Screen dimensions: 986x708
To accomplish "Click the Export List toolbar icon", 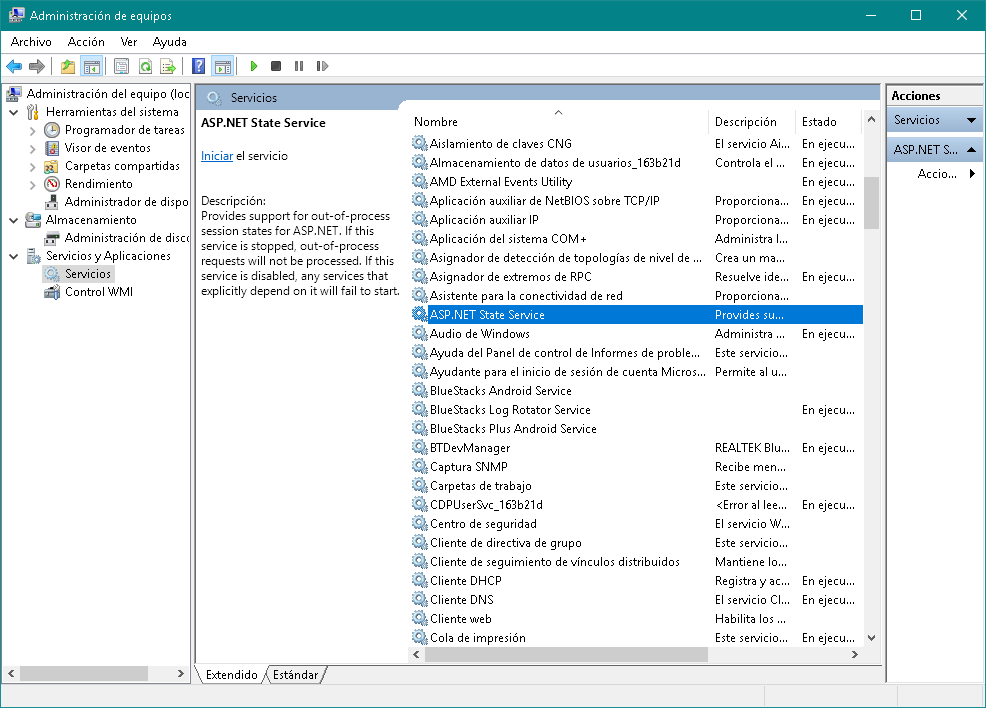I will pos(168,66).
